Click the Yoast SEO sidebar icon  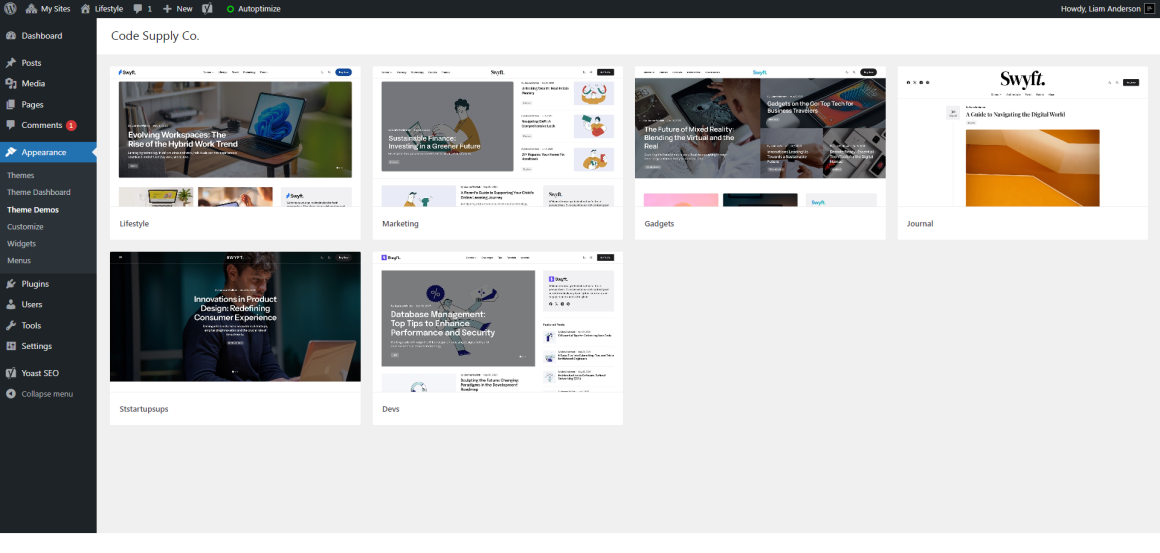pyautogui.click(x=11, y=373)
